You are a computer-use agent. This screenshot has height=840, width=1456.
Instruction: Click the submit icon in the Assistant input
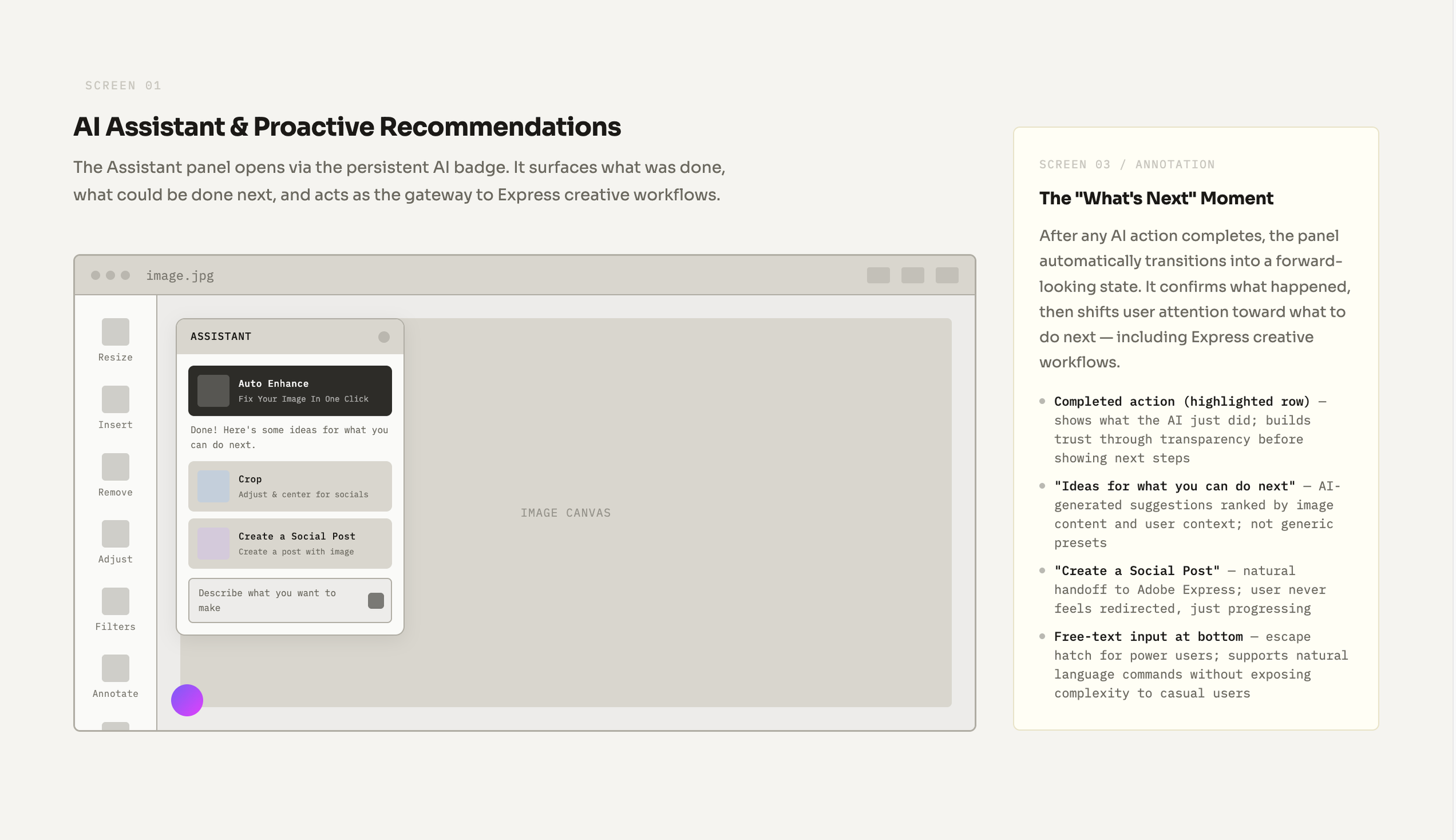coord(376,600)
